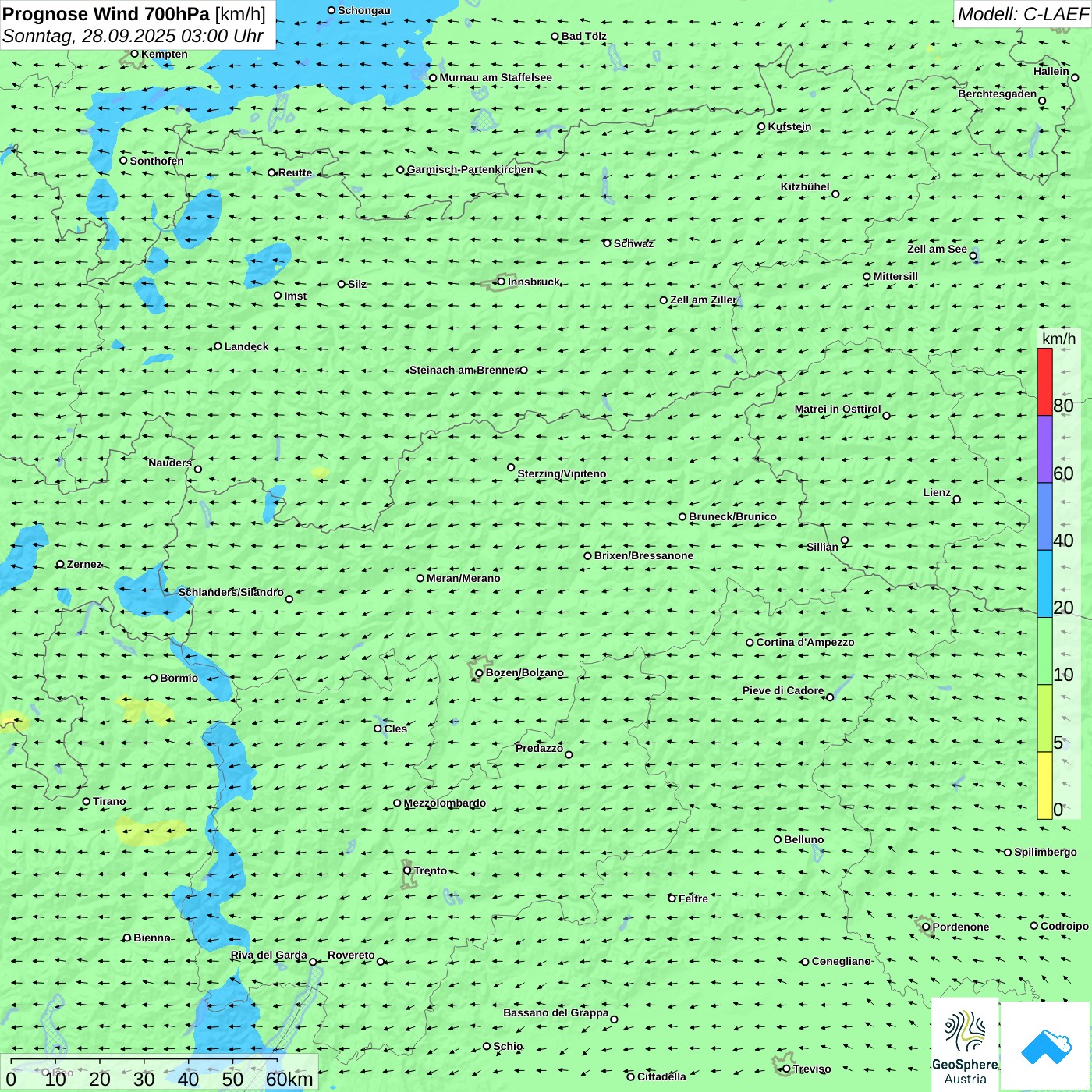1092x1092 pixels.
Task: Click the 'km/h' legend unit label
Action: point(1058,339)
